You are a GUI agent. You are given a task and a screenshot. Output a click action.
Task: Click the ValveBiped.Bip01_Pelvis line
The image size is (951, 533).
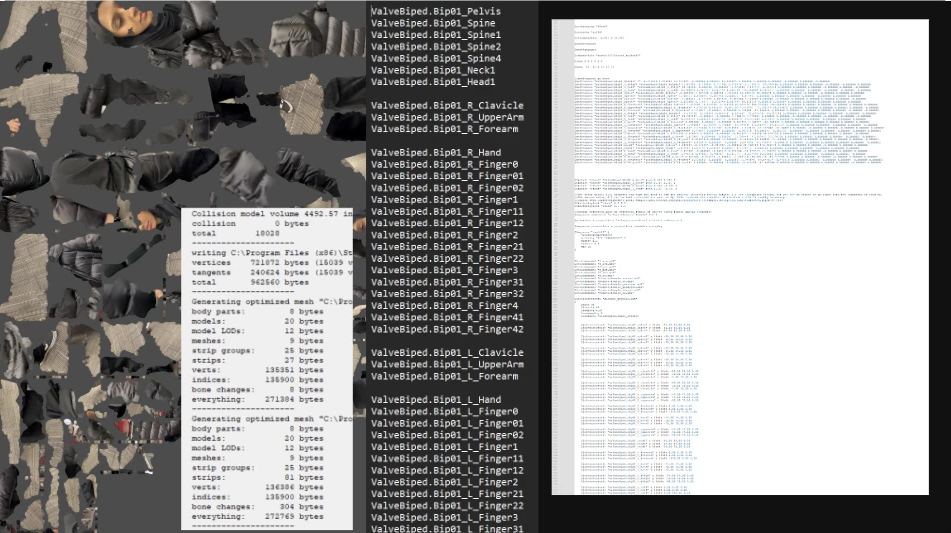coord(436,11)
